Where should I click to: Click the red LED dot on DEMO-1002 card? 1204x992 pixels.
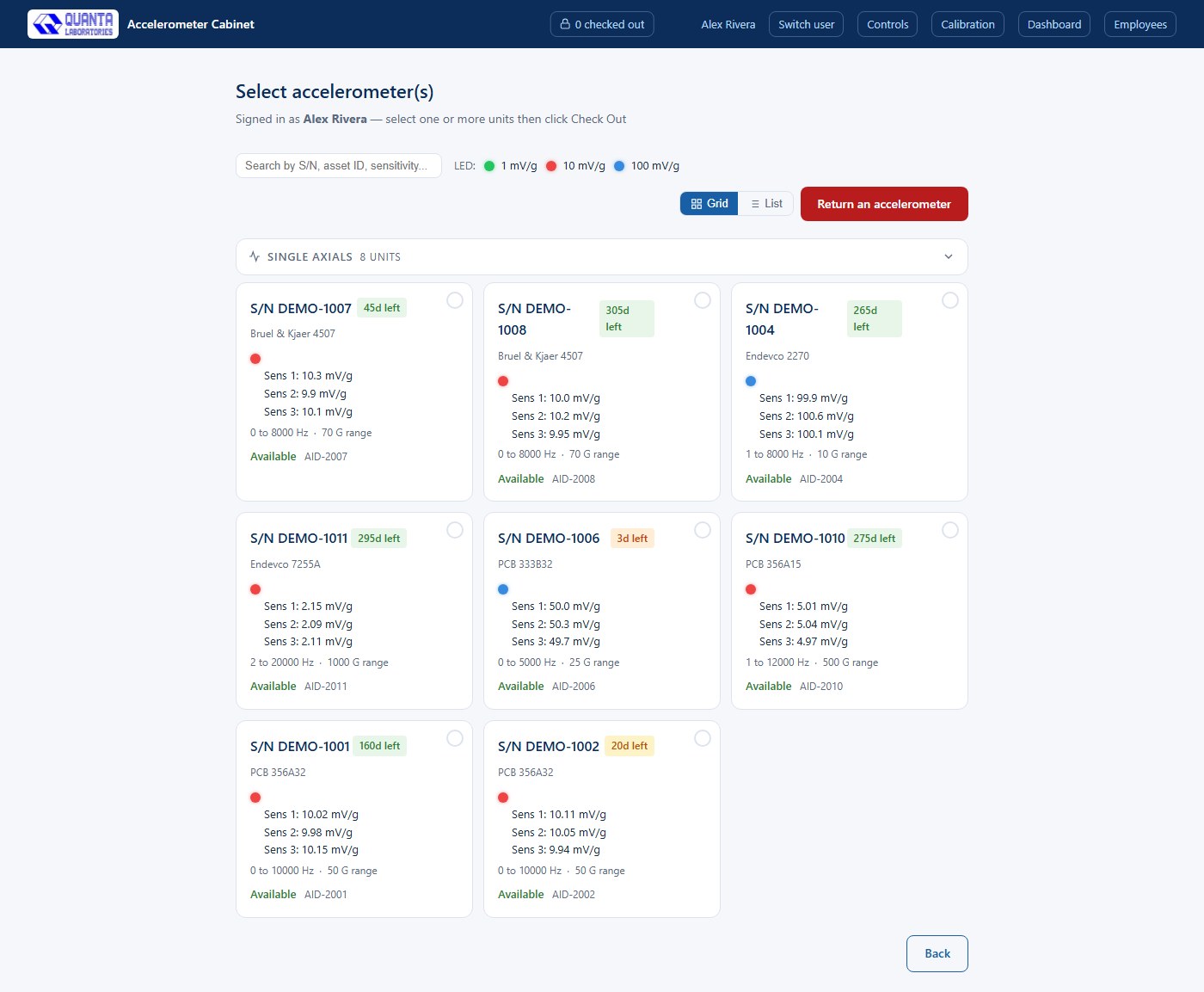503,798
